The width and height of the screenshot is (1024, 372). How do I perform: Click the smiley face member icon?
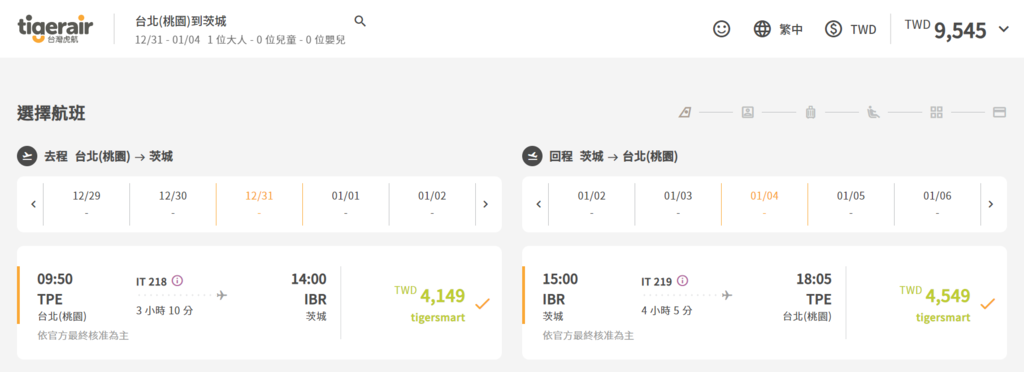point(722,29)
